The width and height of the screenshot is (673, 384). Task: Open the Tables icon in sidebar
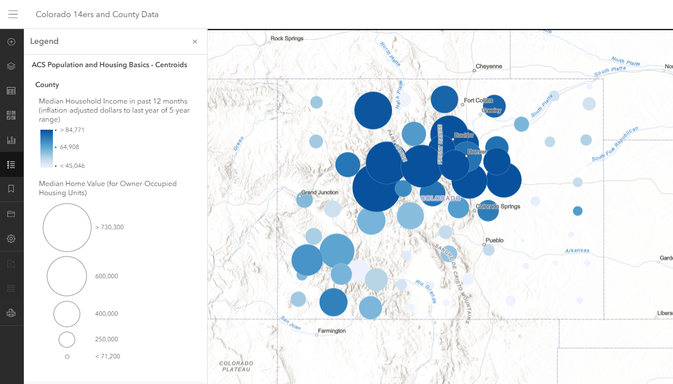pos(12,91)
